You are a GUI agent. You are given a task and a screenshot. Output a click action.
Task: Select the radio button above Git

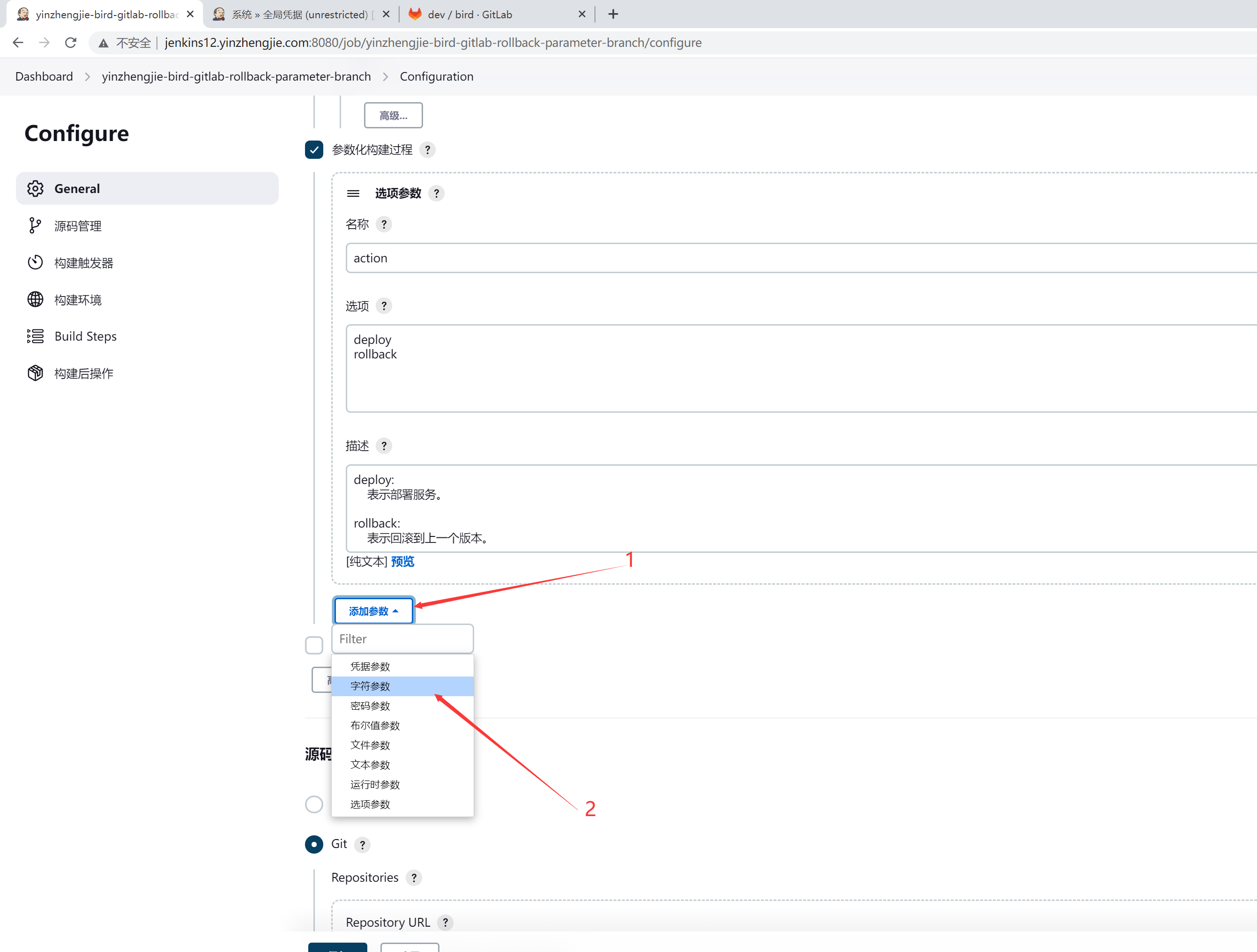click(314, 805)
